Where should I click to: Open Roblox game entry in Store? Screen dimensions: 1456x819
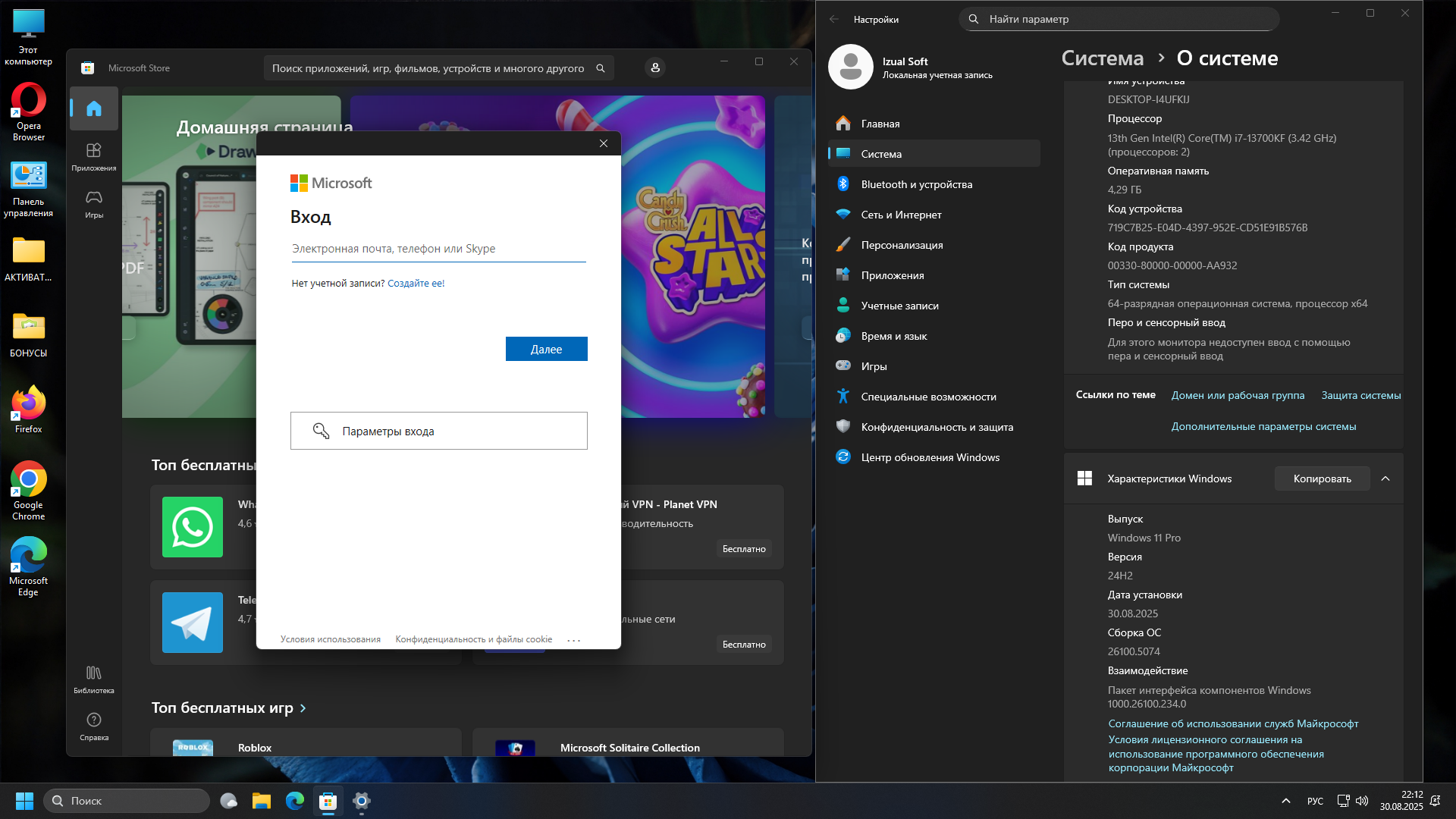pyautogui.click(x=306, y=743)
